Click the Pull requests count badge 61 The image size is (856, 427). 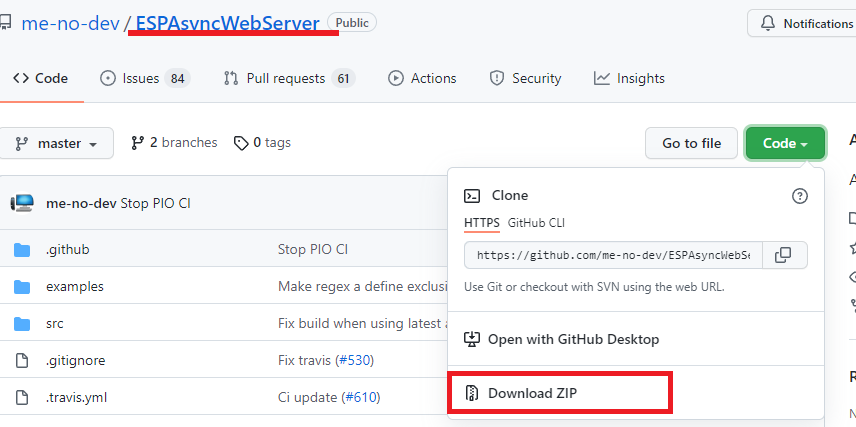coord(343,79)
